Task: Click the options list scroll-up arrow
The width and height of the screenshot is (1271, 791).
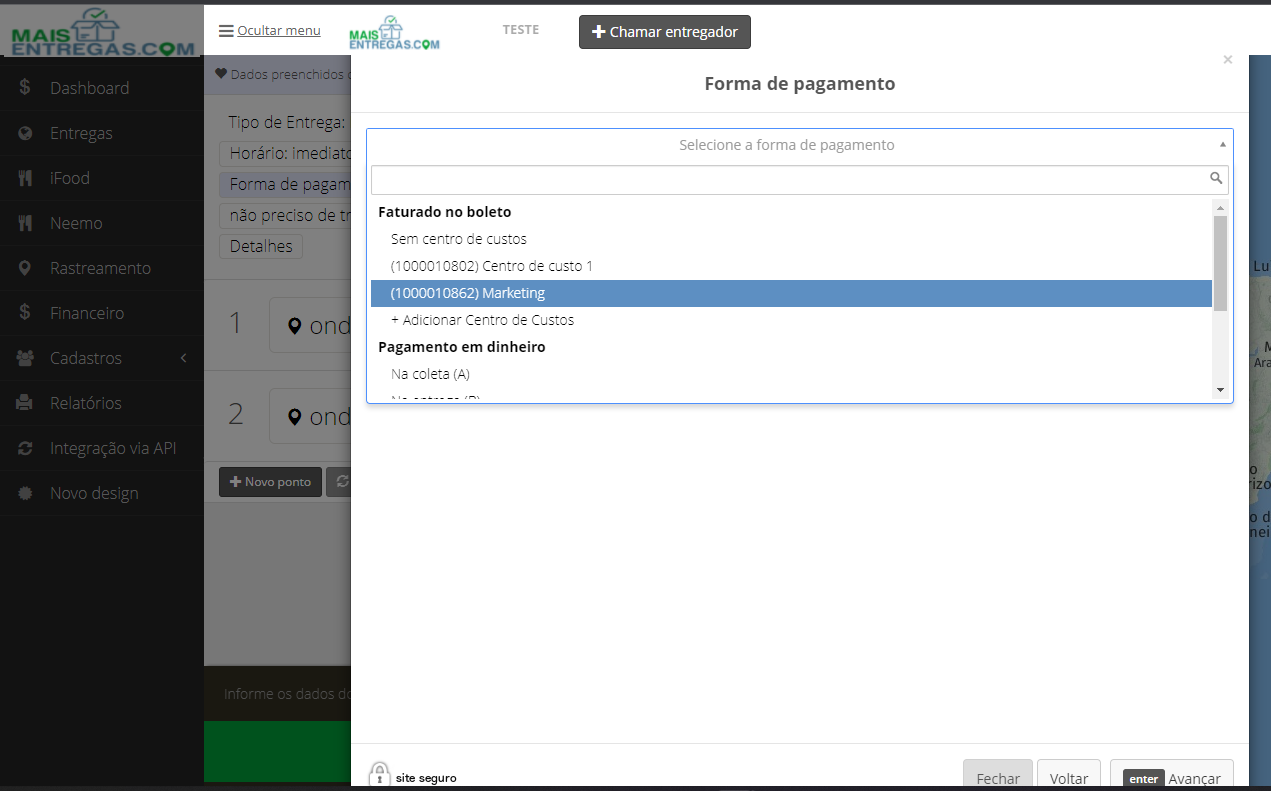Action: click(x=1220, y=207)
